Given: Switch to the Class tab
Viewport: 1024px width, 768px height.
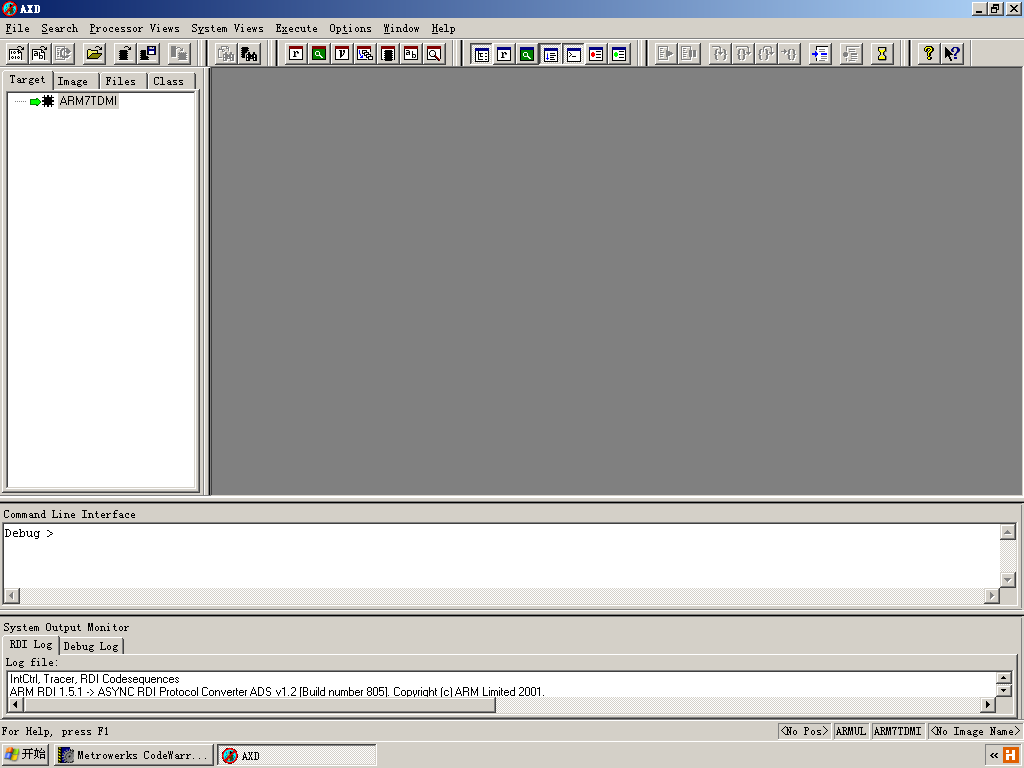Looking at the screenshot, I should click(168, 81).
